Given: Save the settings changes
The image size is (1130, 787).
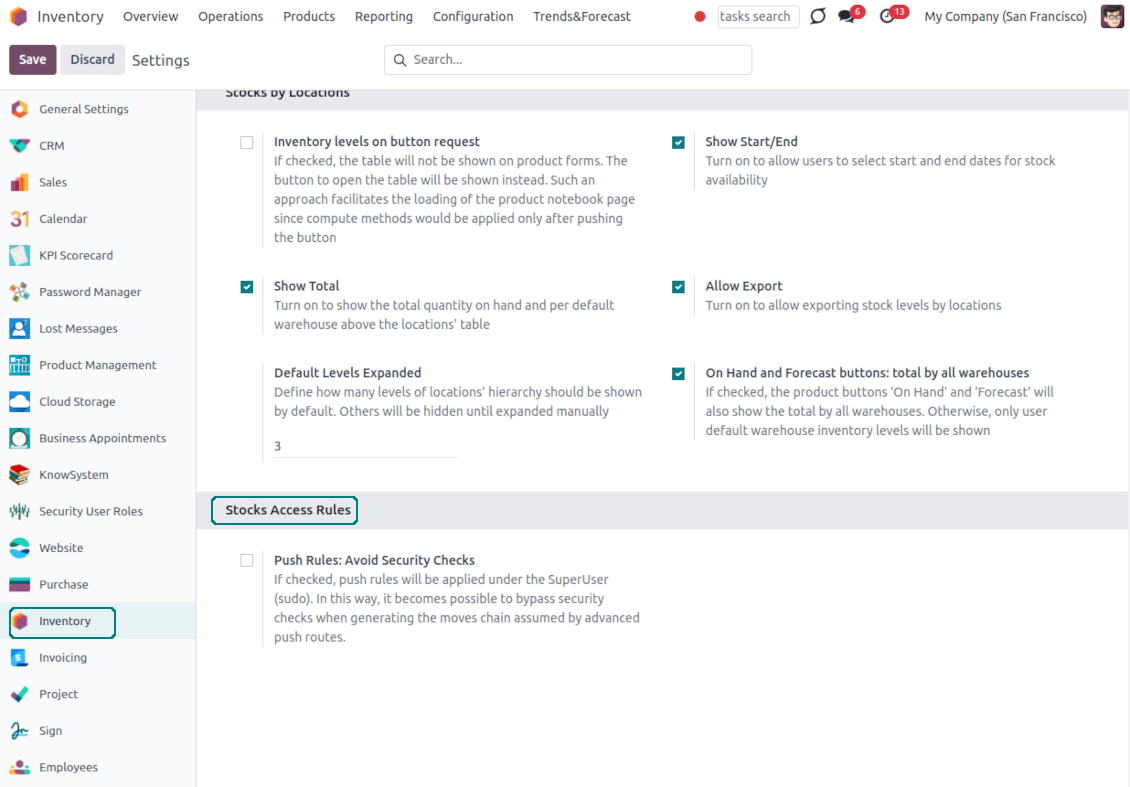Looking at the screenshot, I should pos(33,60).
